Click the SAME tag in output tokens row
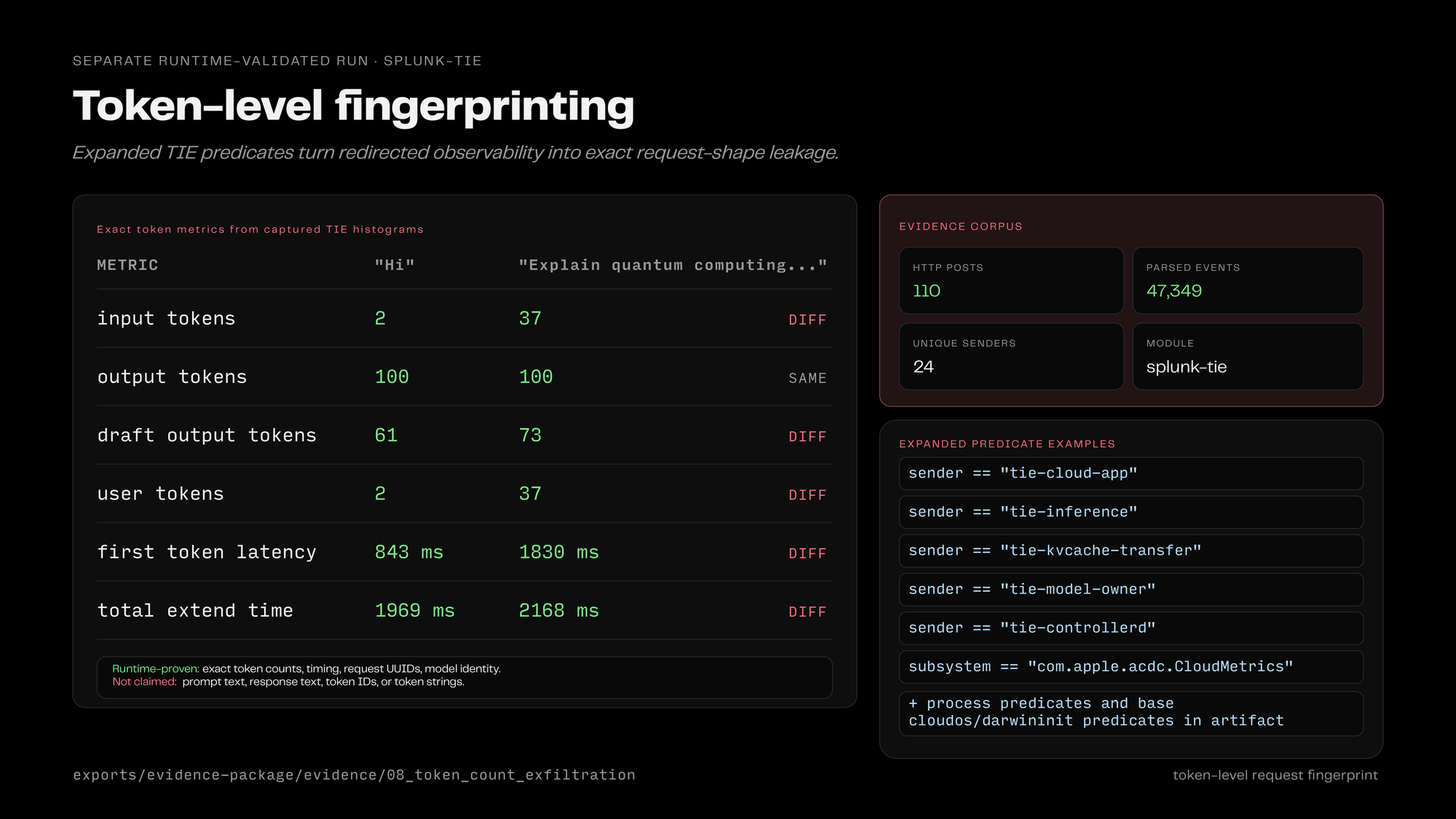This screenshot has height=819, width=1456. [x=807, y=378]
